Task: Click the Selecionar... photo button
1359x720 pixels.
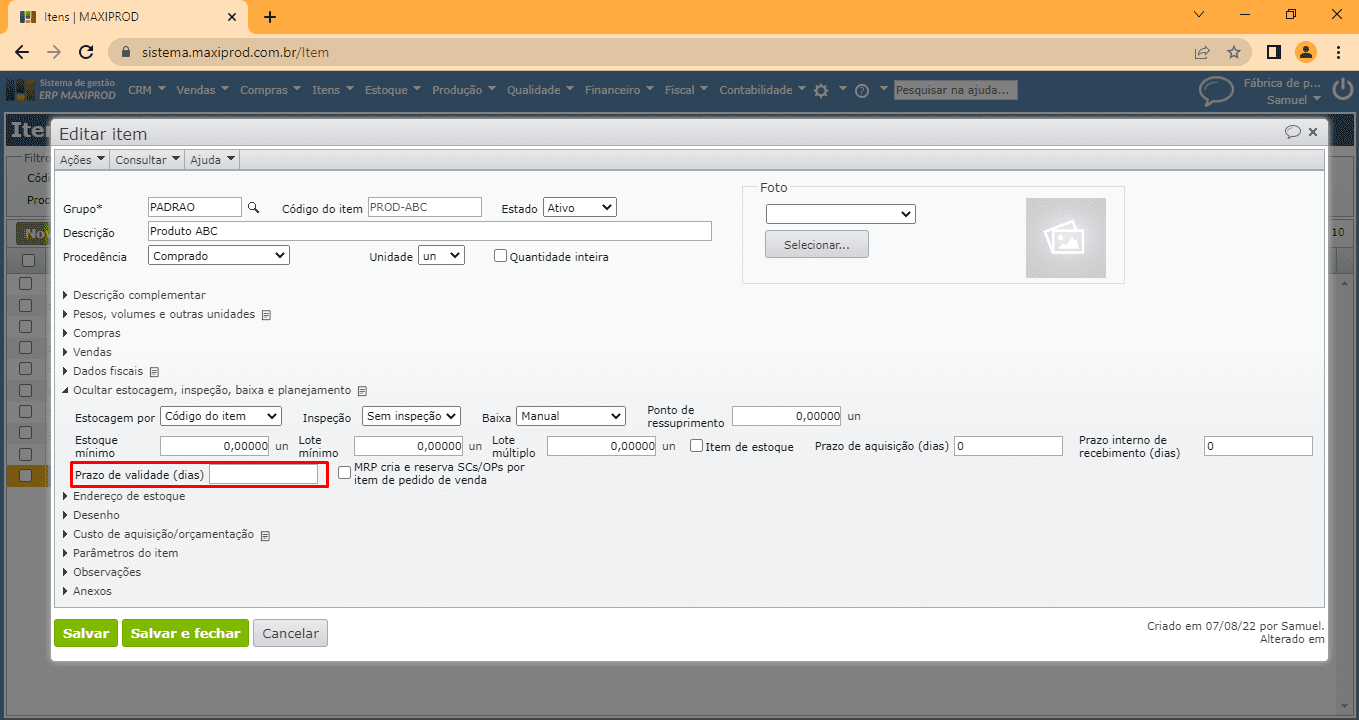Action: tap(817, 244)
